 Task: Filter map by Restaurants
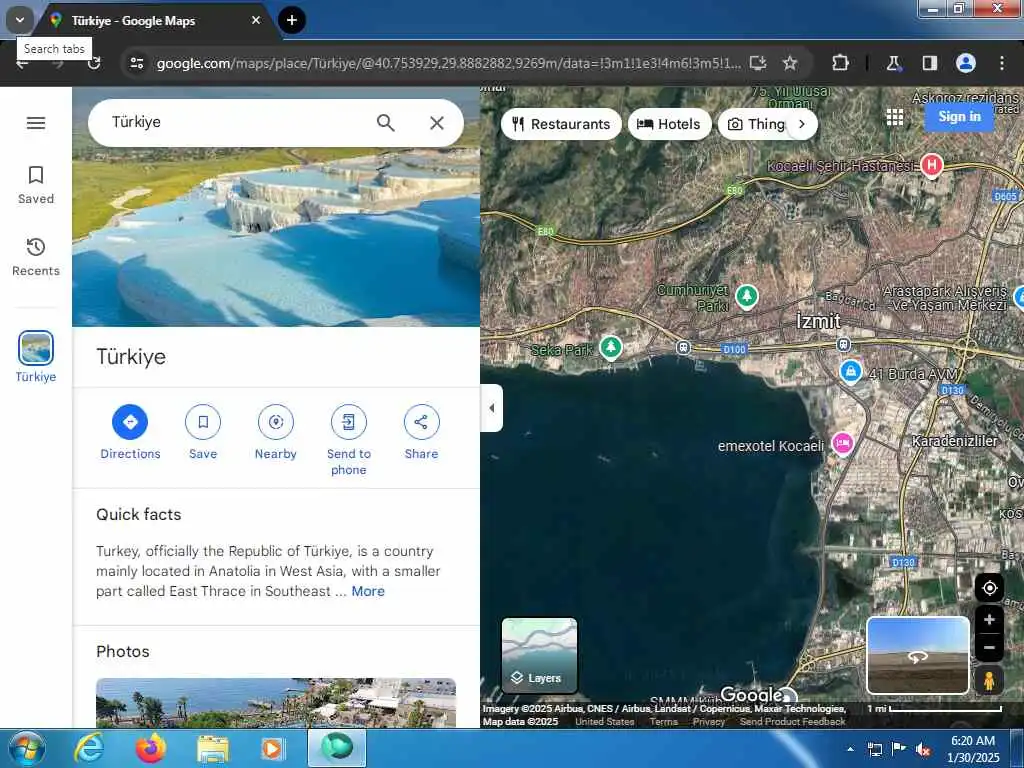tap(561, 124)
